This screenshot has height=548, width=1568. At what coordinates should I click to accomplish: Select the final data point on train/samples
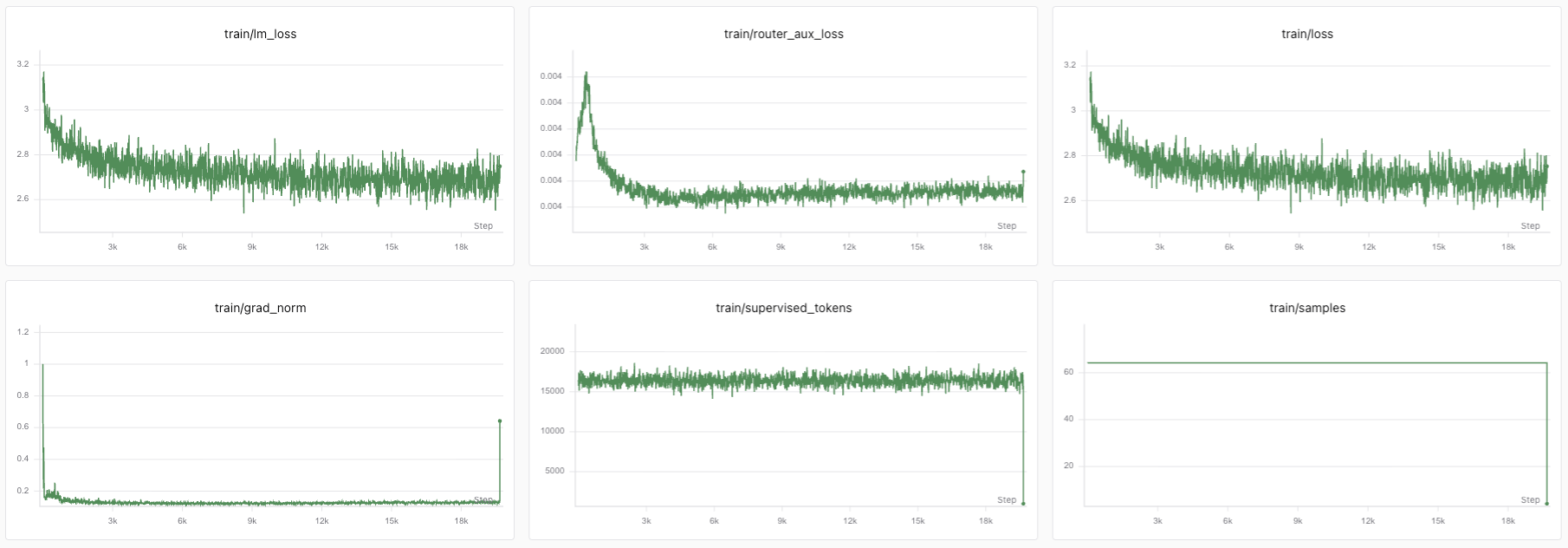pyautogui.click(x=1546, y=503)
